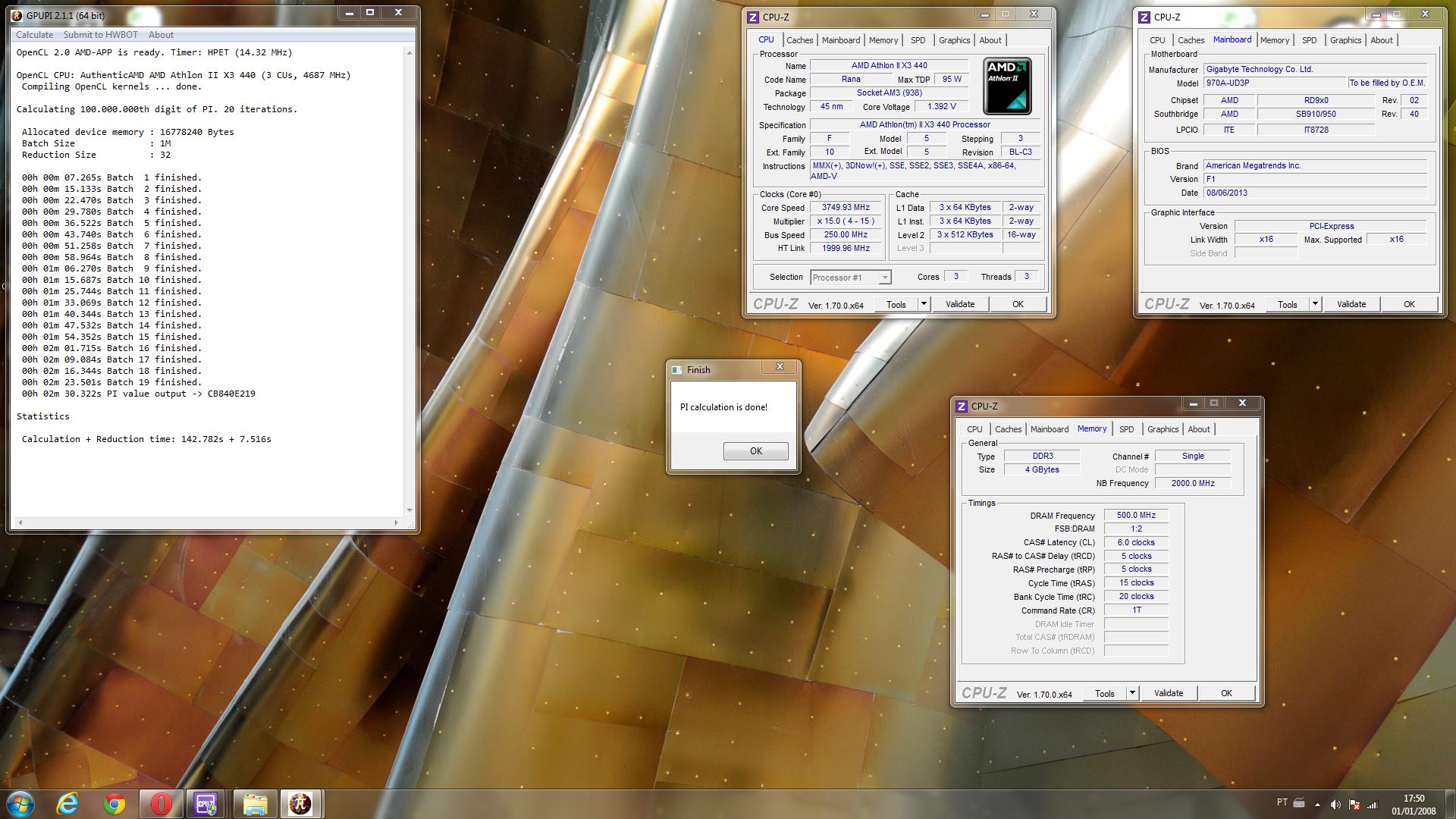Open Processor #1 selection dropdown
This screenshot has height=819, width=1456.
[x=851, y=278]
